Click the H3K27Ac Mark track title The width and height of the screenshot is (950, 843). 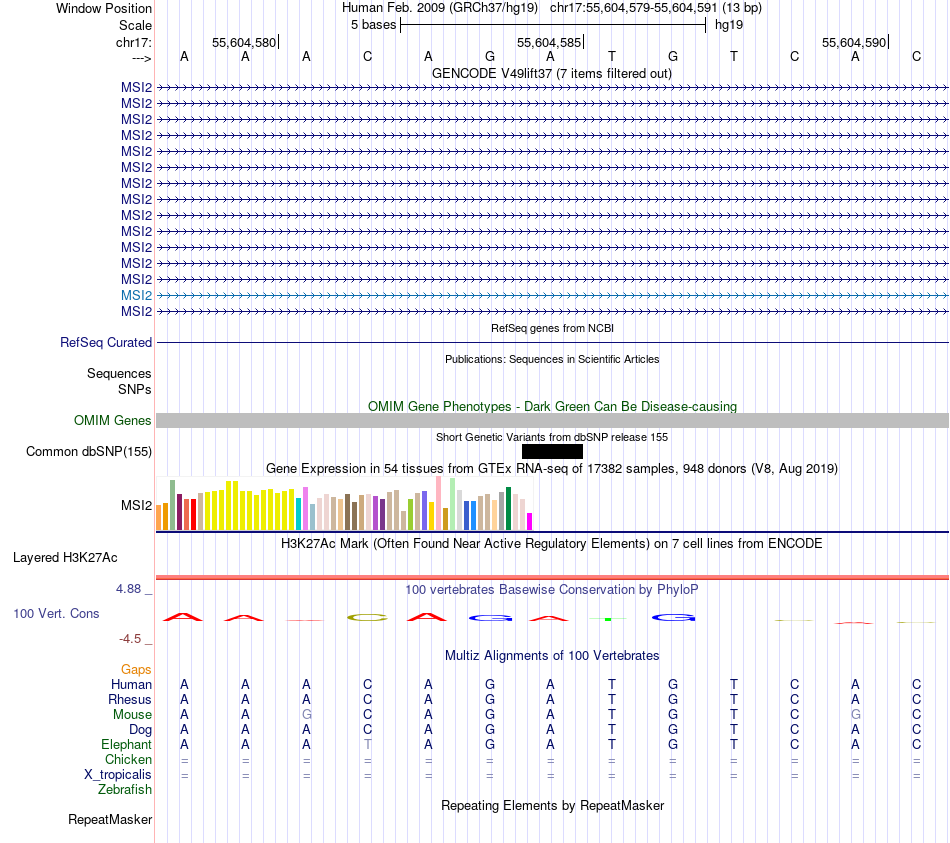tap(552, 543)
